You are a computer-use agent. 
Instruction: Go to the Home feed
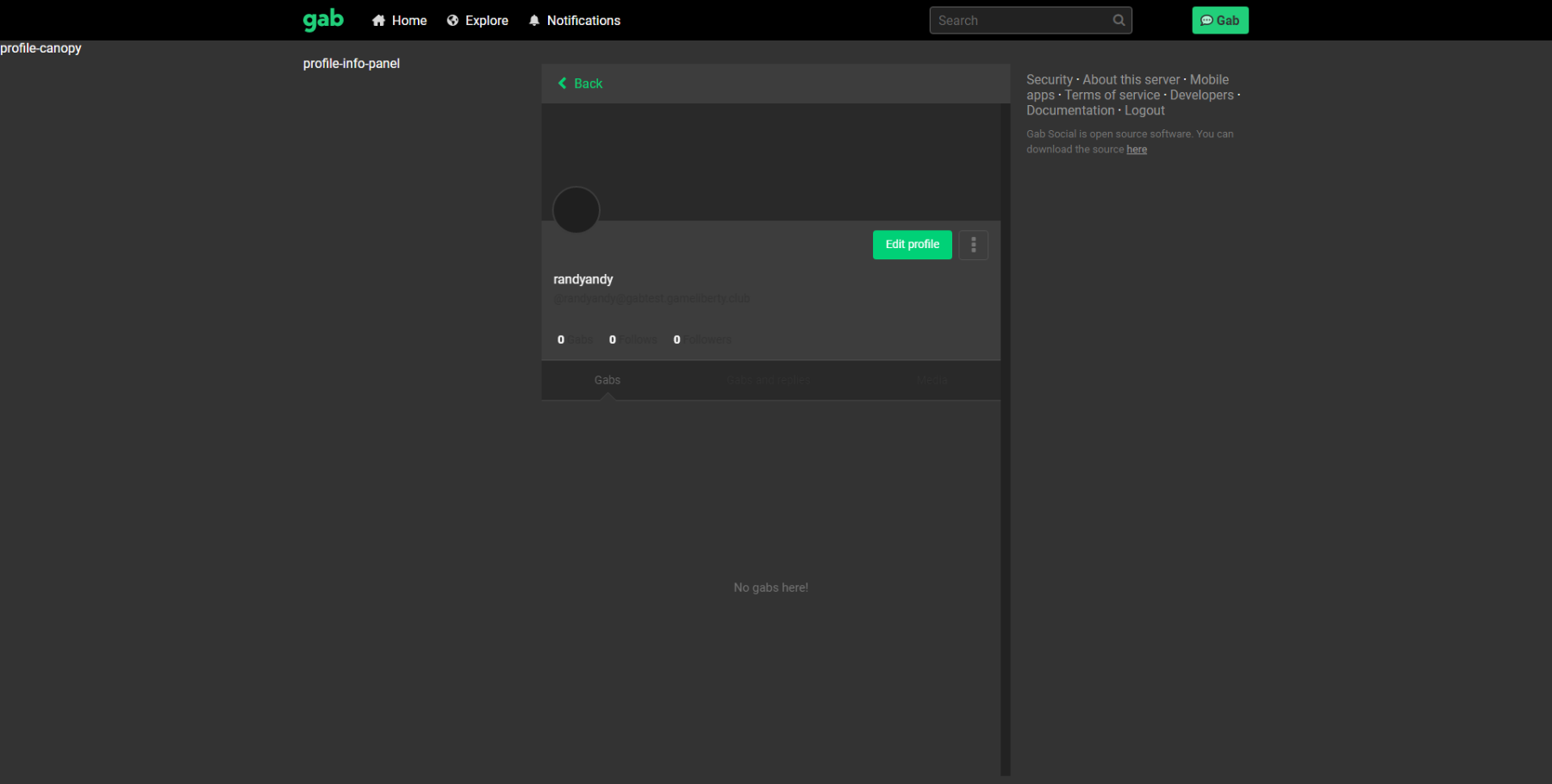pyautogui.click(x=399, y=21)
